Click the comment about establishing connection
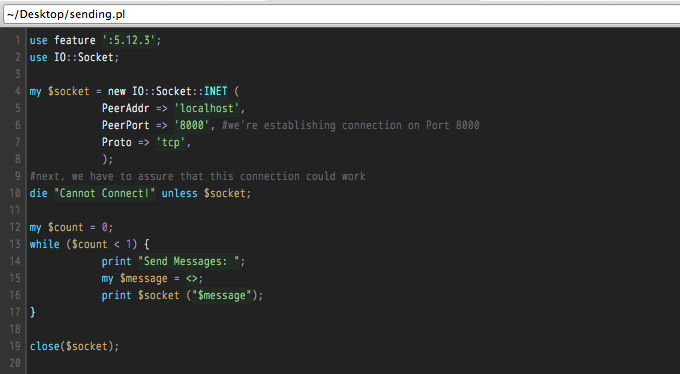The height and width of the screenshot is (374, 680). 351,125
